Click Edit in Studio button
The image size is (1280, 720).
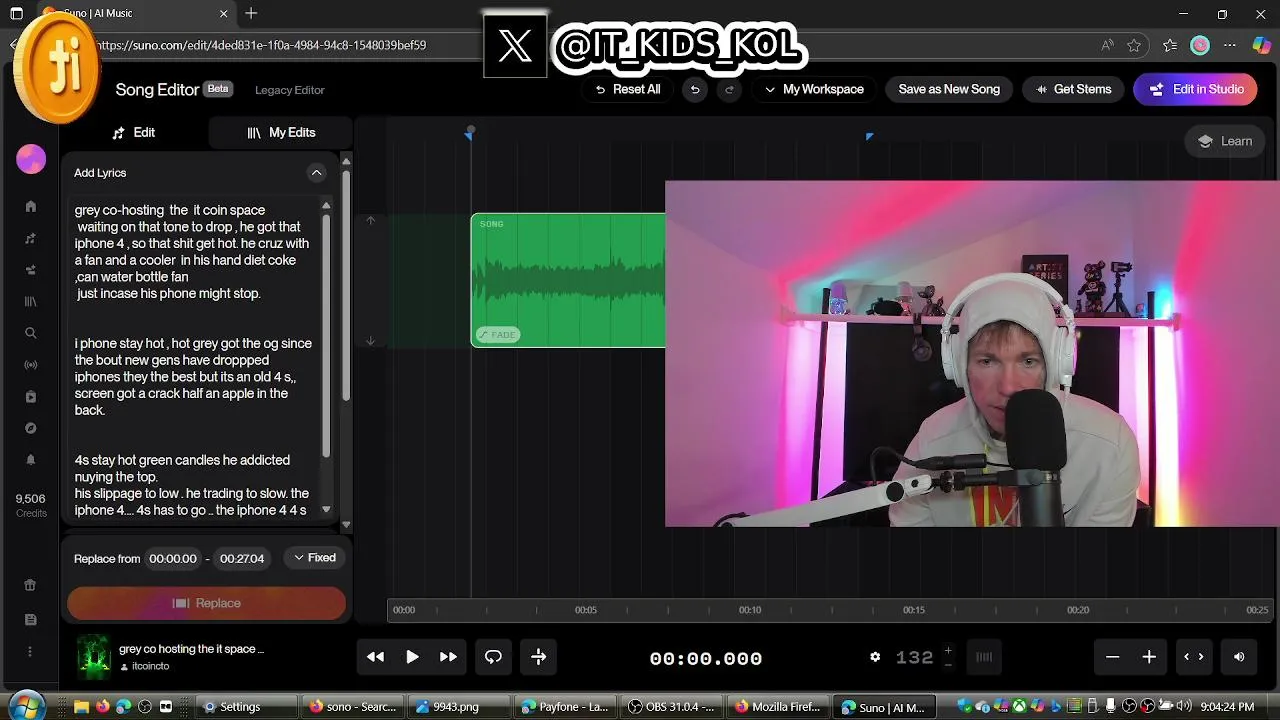click(x=1197, y=89)
